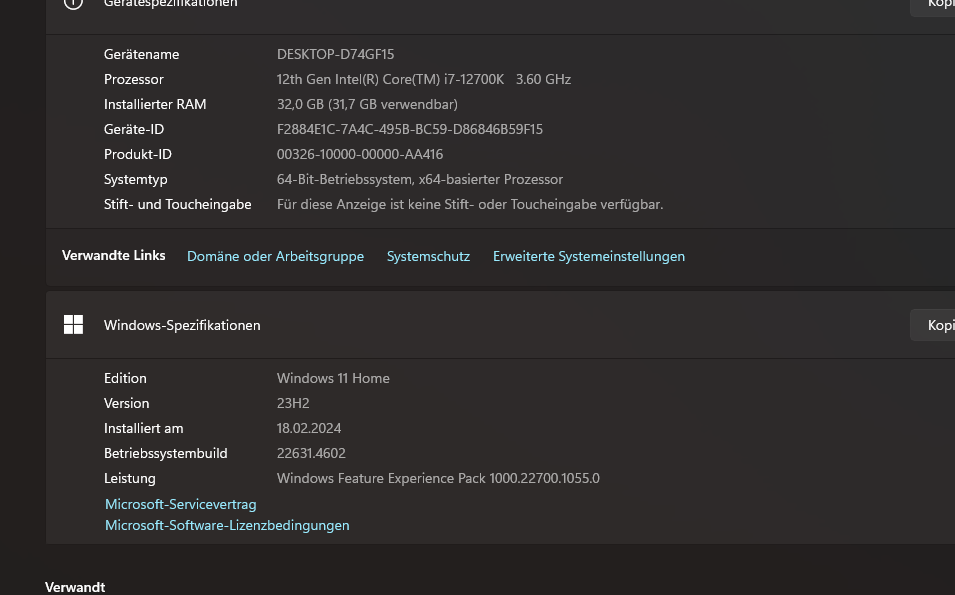Select Systemtyp value 64-Bit-Betriebssystem

coord(420,179)
